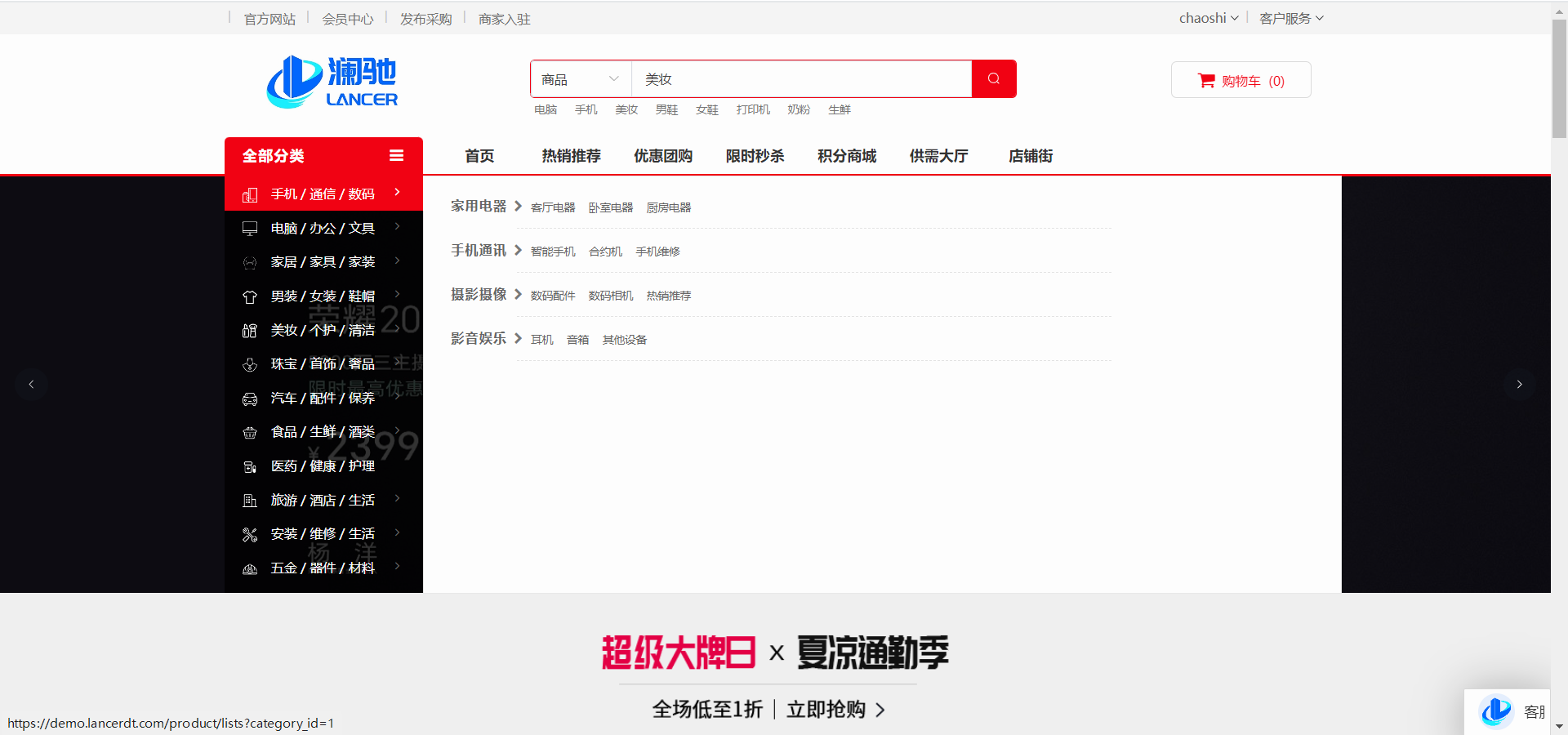Open the 积分商城 navigation tab

pyautogui.click(x=847, y=156)
